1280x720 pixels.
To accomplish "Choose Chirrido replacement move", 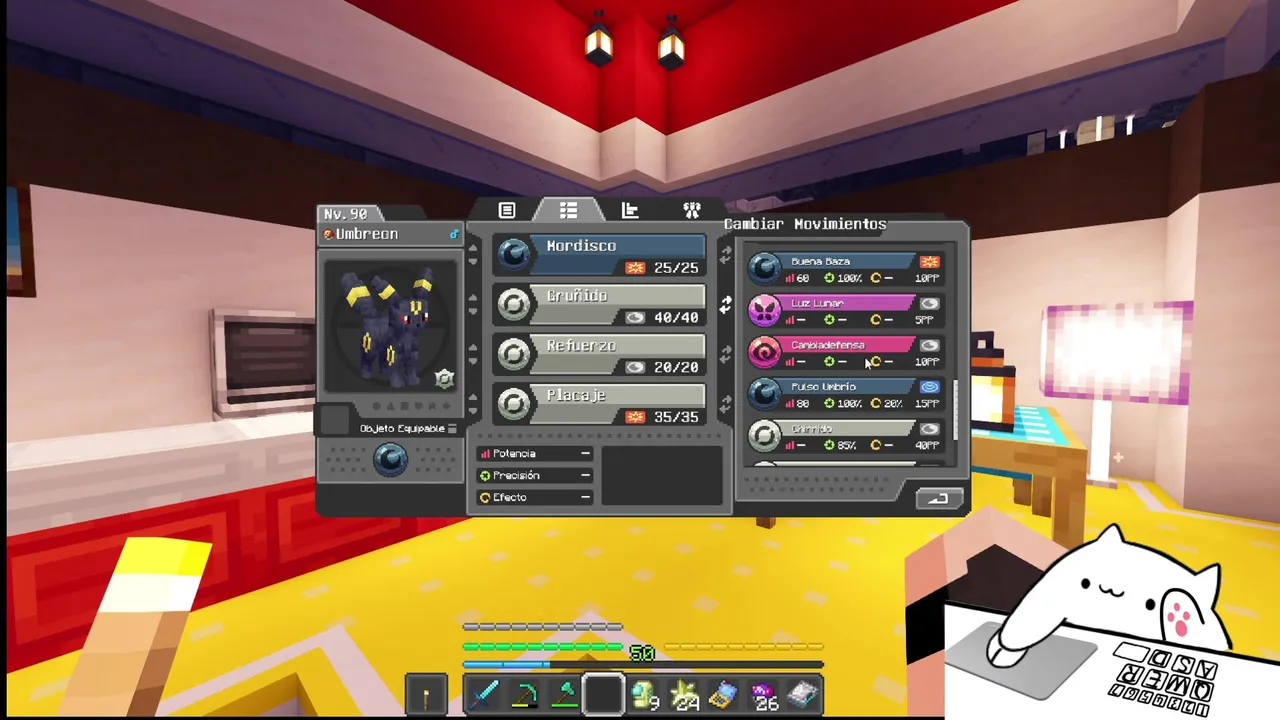I will [846, 437].
